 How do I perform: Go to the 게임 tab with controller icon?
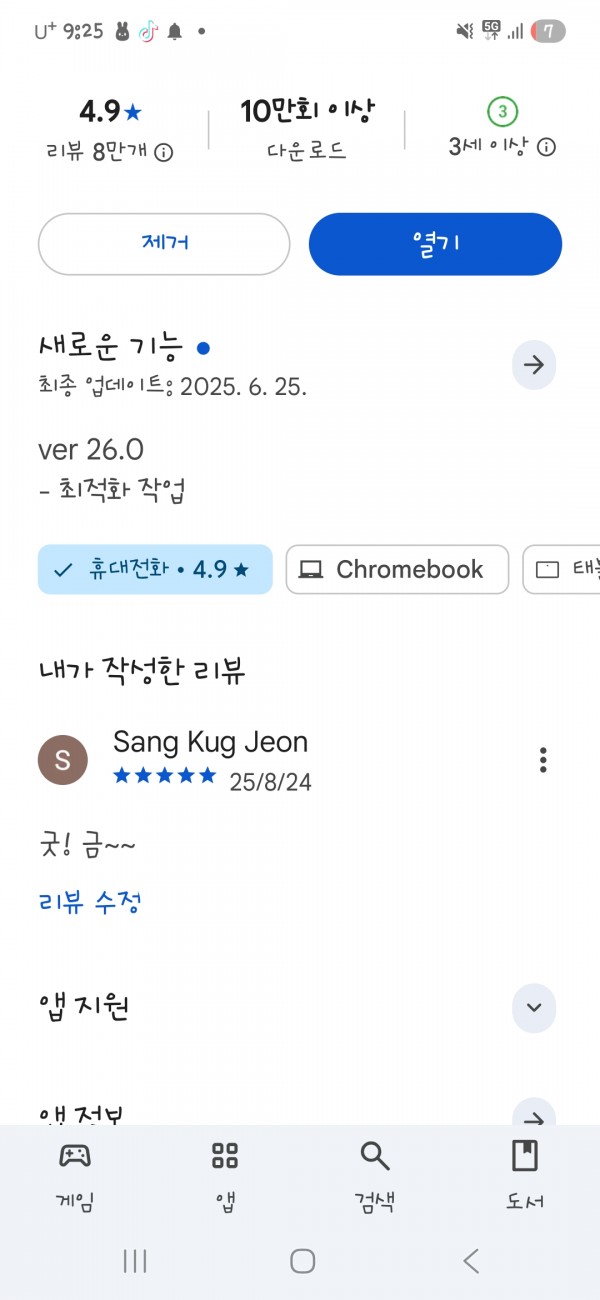pos(75,1175)
